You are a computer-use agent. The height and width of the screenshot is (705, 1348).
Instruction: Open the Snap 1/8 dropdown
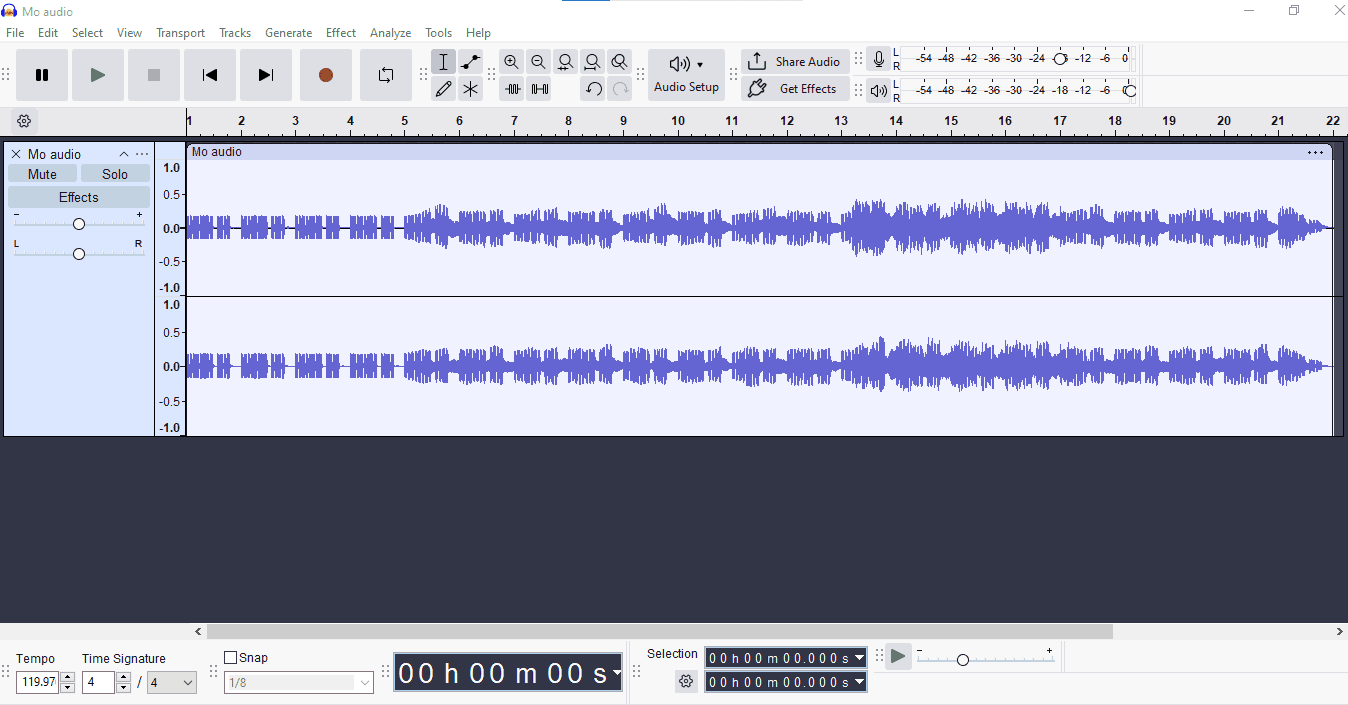click(x=299, y=683)
